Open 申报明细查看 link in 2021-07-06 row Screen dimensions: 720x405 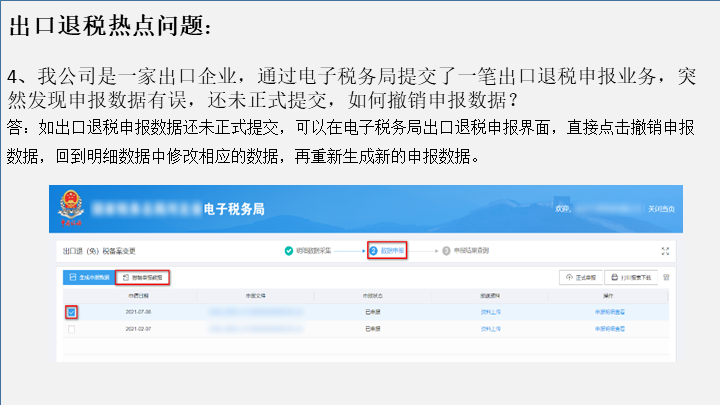[x=610, y=312]
